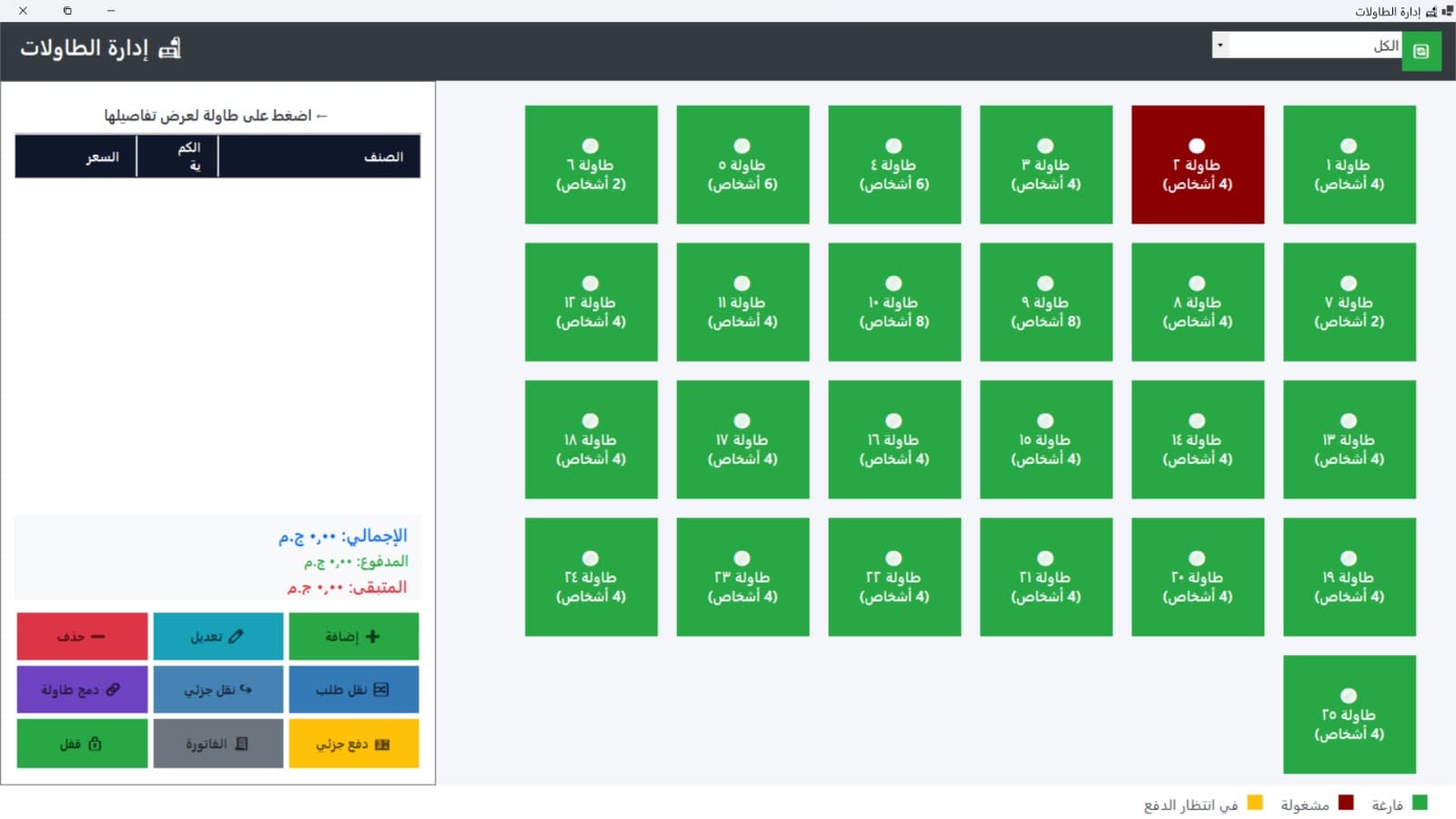
Task: Click the الكل combo box field
Action: pyautogui.click(x=1307, y=45)
